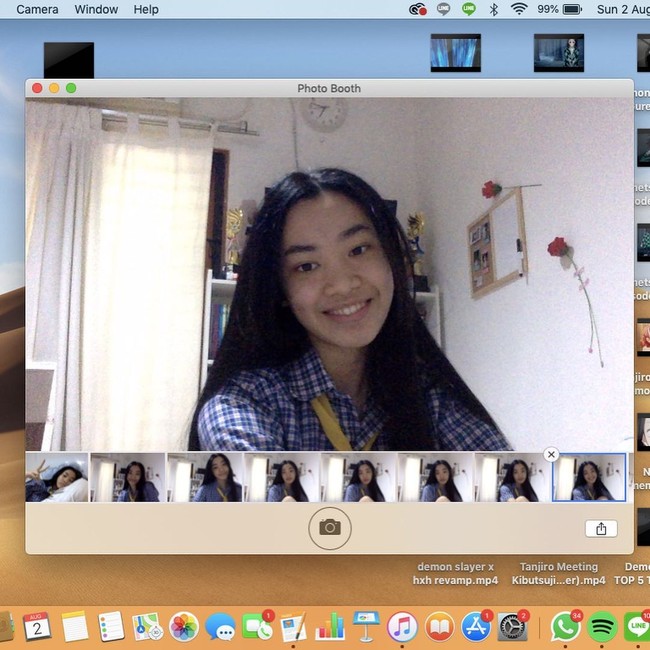650x650 pixels.
Task: Open the share button in Photo Booth
Action: [600, 529]
